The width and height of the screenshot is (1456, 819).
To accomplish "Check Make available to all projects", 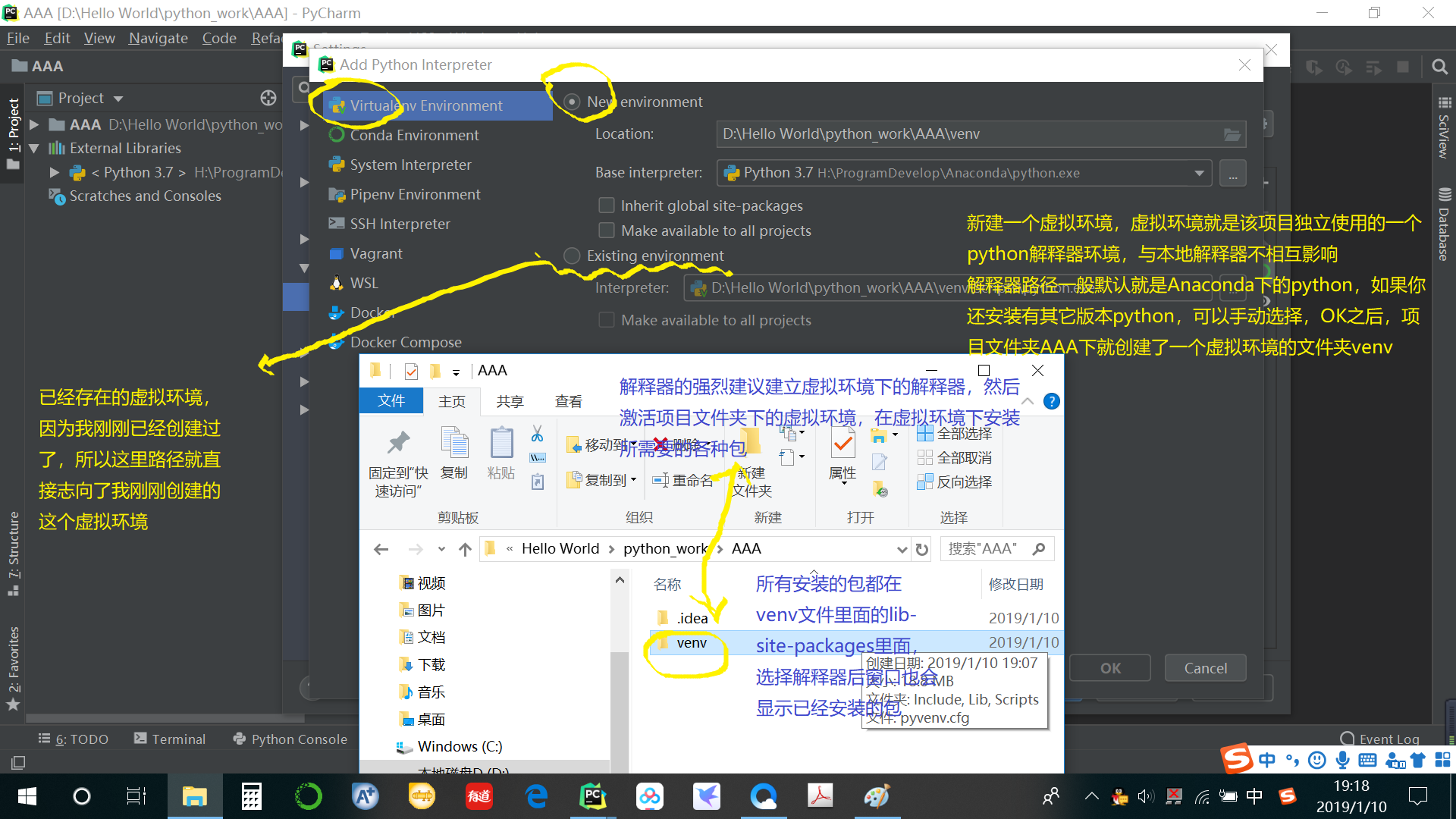I will (606, 230).
